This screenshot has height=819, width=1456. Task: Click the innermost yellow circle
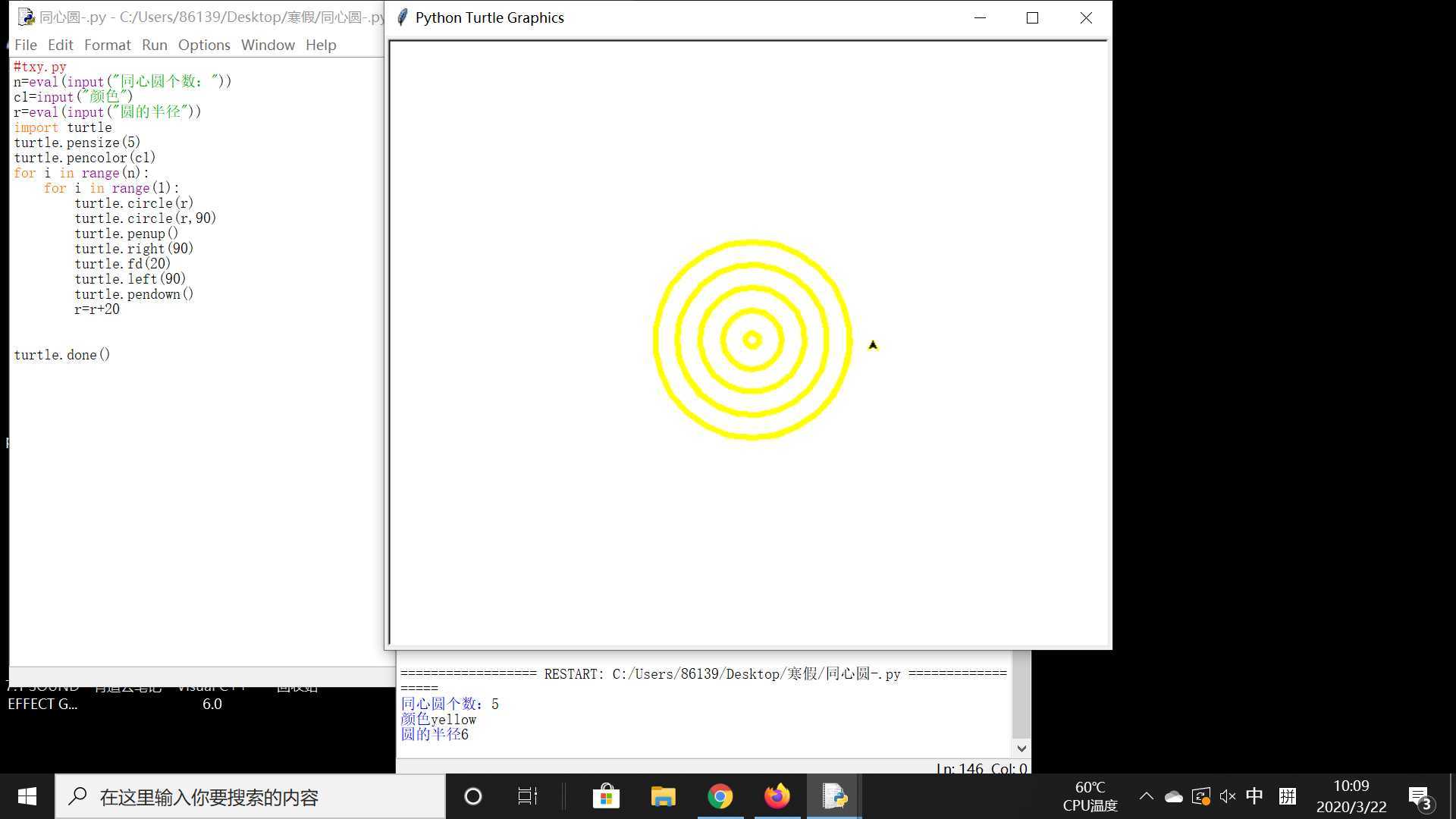click(752, 340)
